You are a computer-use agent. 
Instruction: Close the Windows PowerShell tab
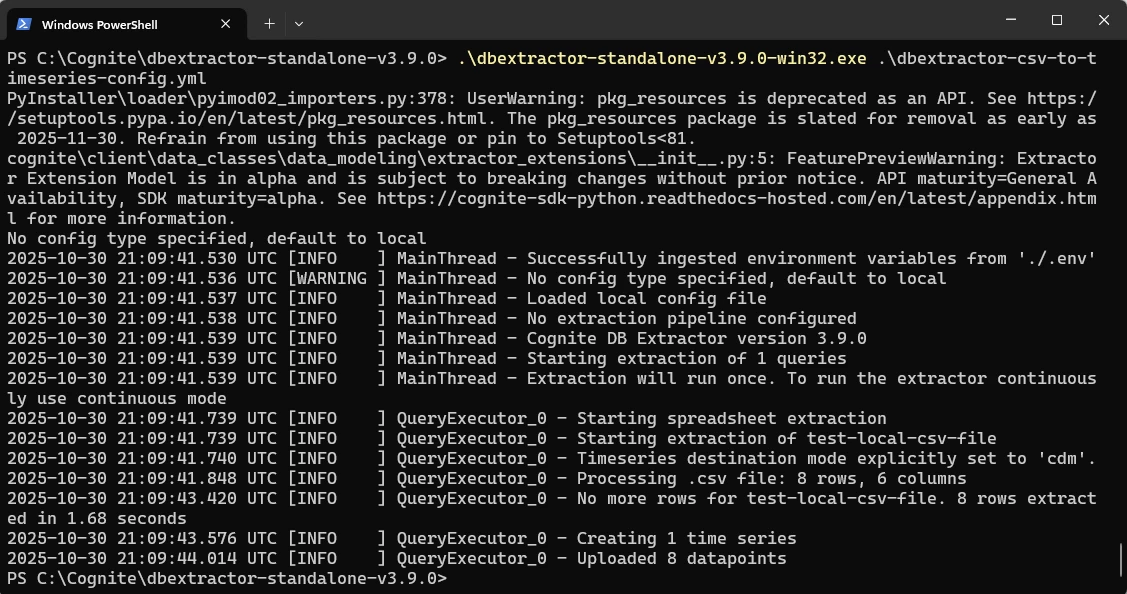(225, 23)
